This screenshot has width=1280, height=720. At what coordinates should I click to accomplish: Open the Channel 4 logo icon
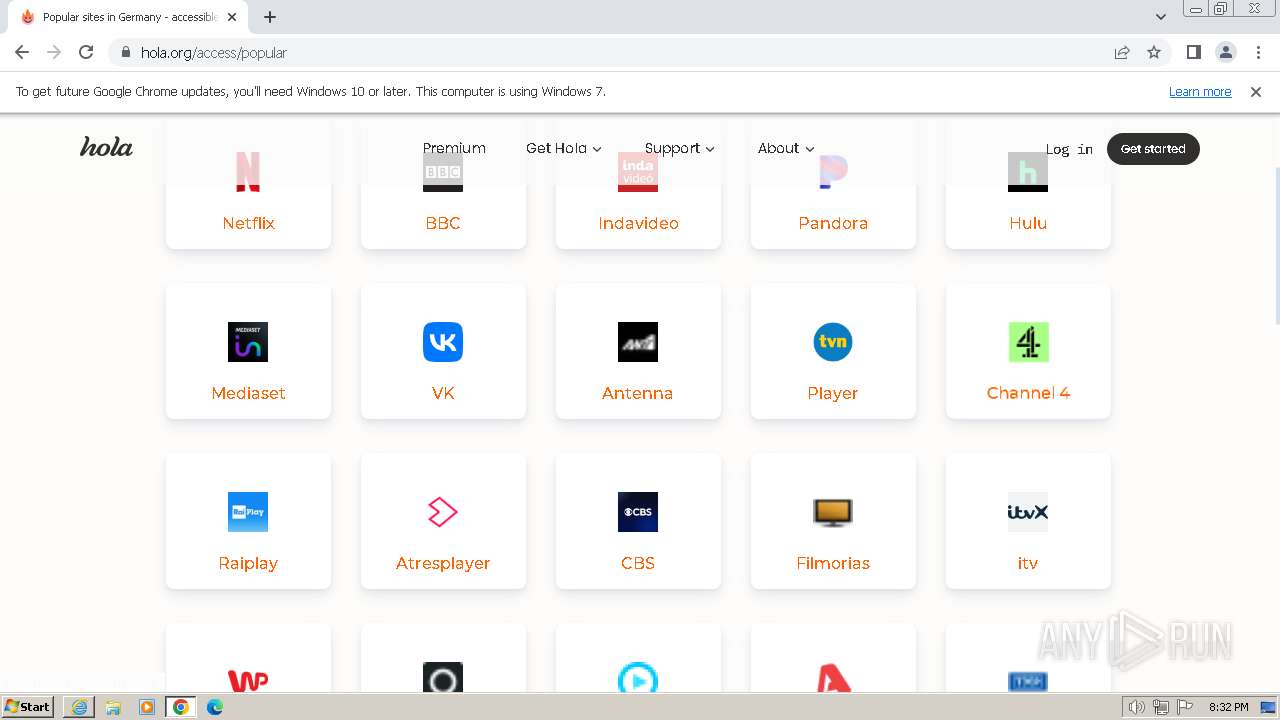coord(1028,342)
